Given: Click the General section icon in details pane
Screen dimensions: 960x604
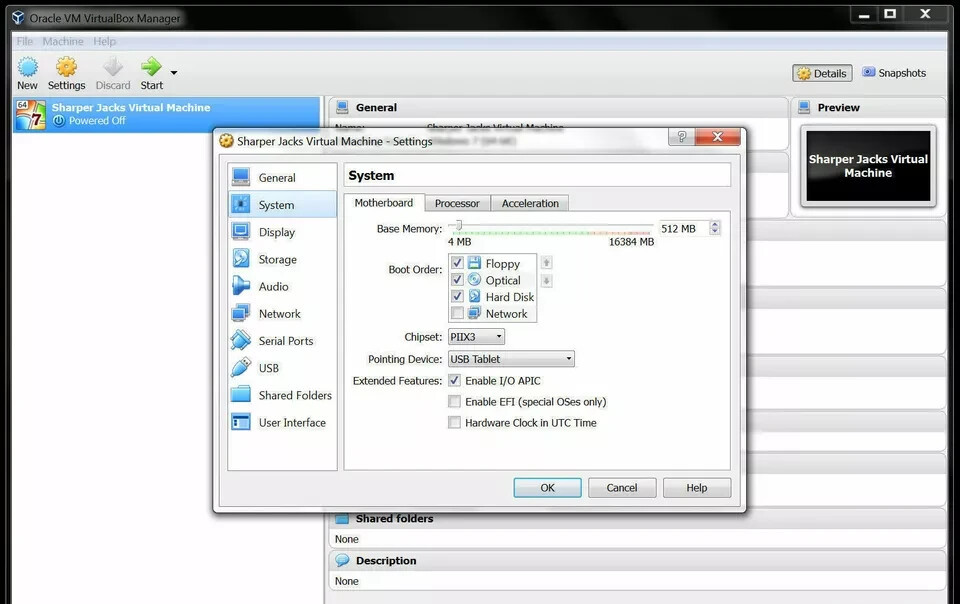Looking at the screenshot, I should [x=342, y=107].
